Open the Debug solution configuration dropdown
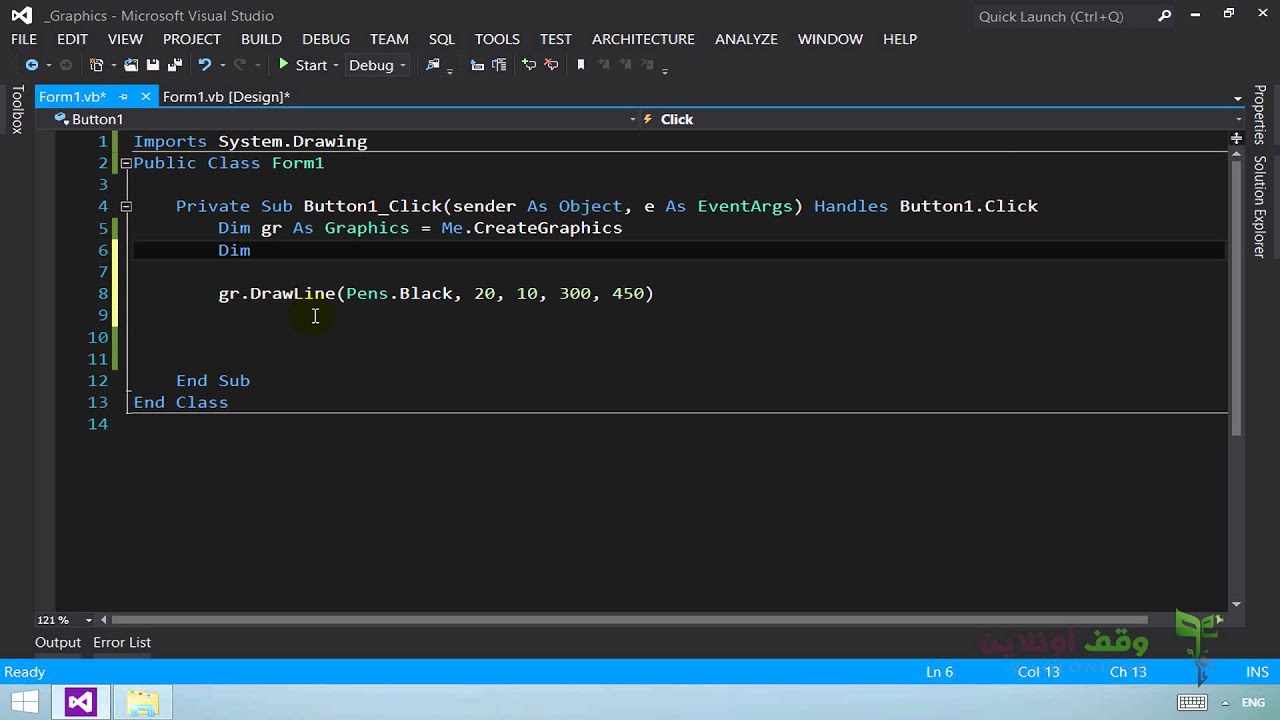Image resolution: width=1280 pixels, height=720 pixels. (x=378, y=65)
